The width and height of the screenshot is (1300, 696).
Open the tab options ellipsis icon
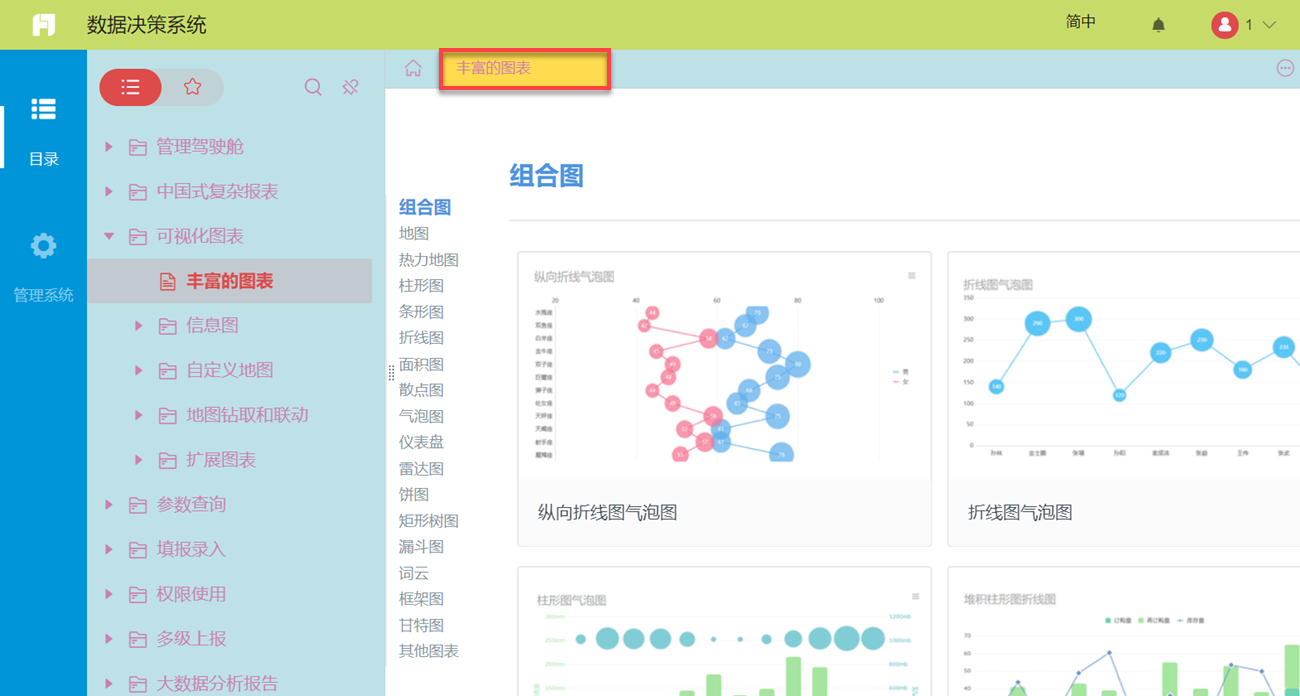pos(1285,68)
